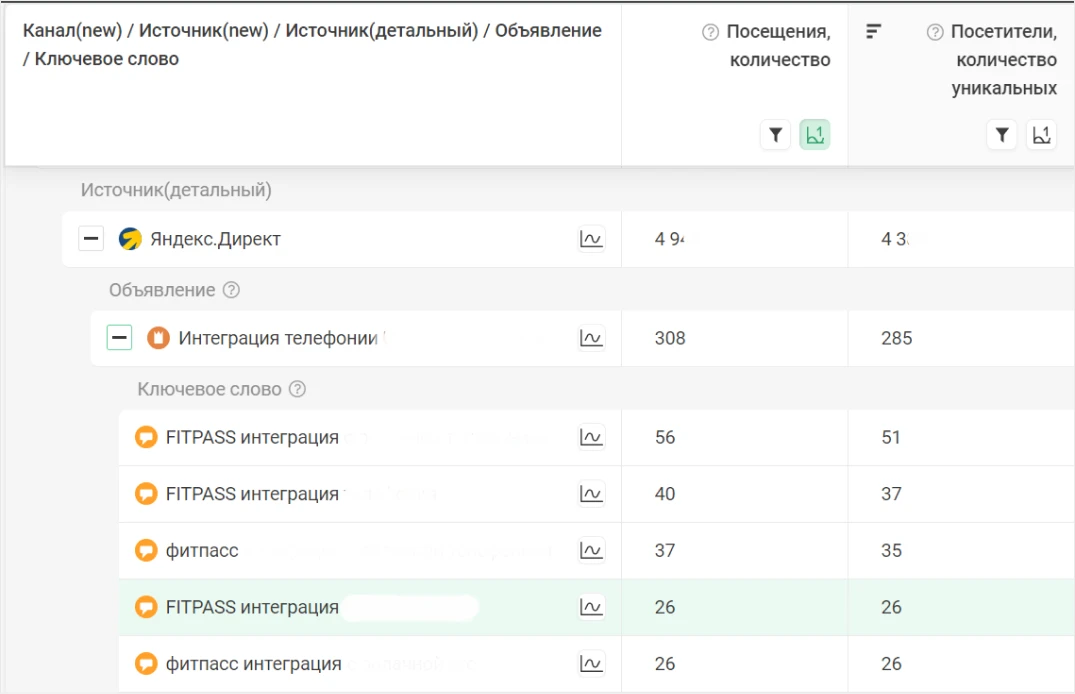Click help icon beside Посещения header

pyautogui.click(x=710, y=32)
